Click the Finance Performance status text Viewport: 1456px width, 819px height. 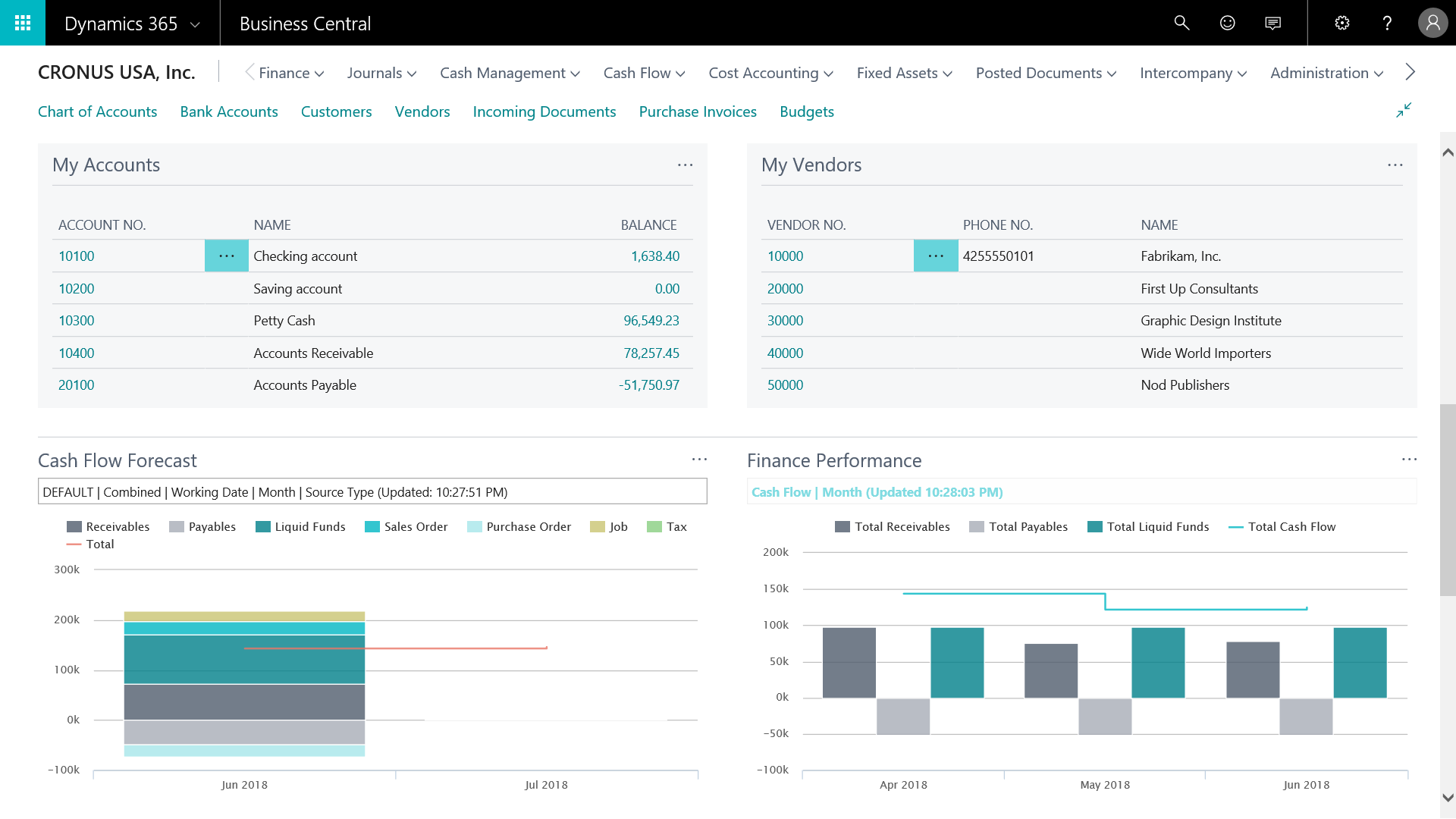pyautogui.click(x=877, y=492)
